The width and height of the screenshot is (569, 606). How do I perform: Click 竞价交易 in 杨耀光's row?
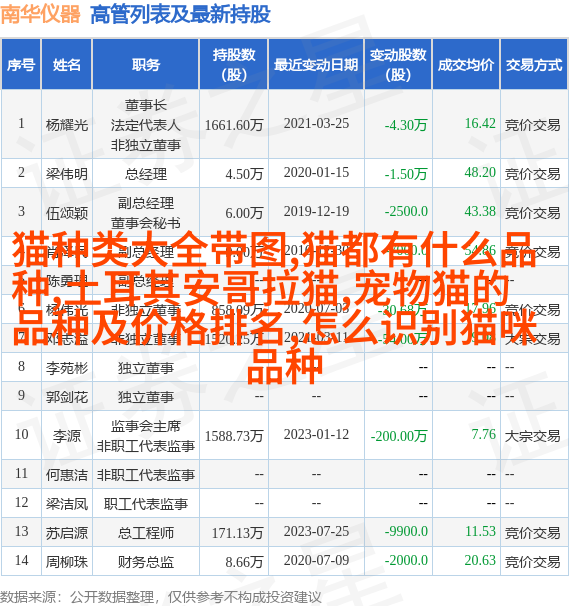(532, 125)
